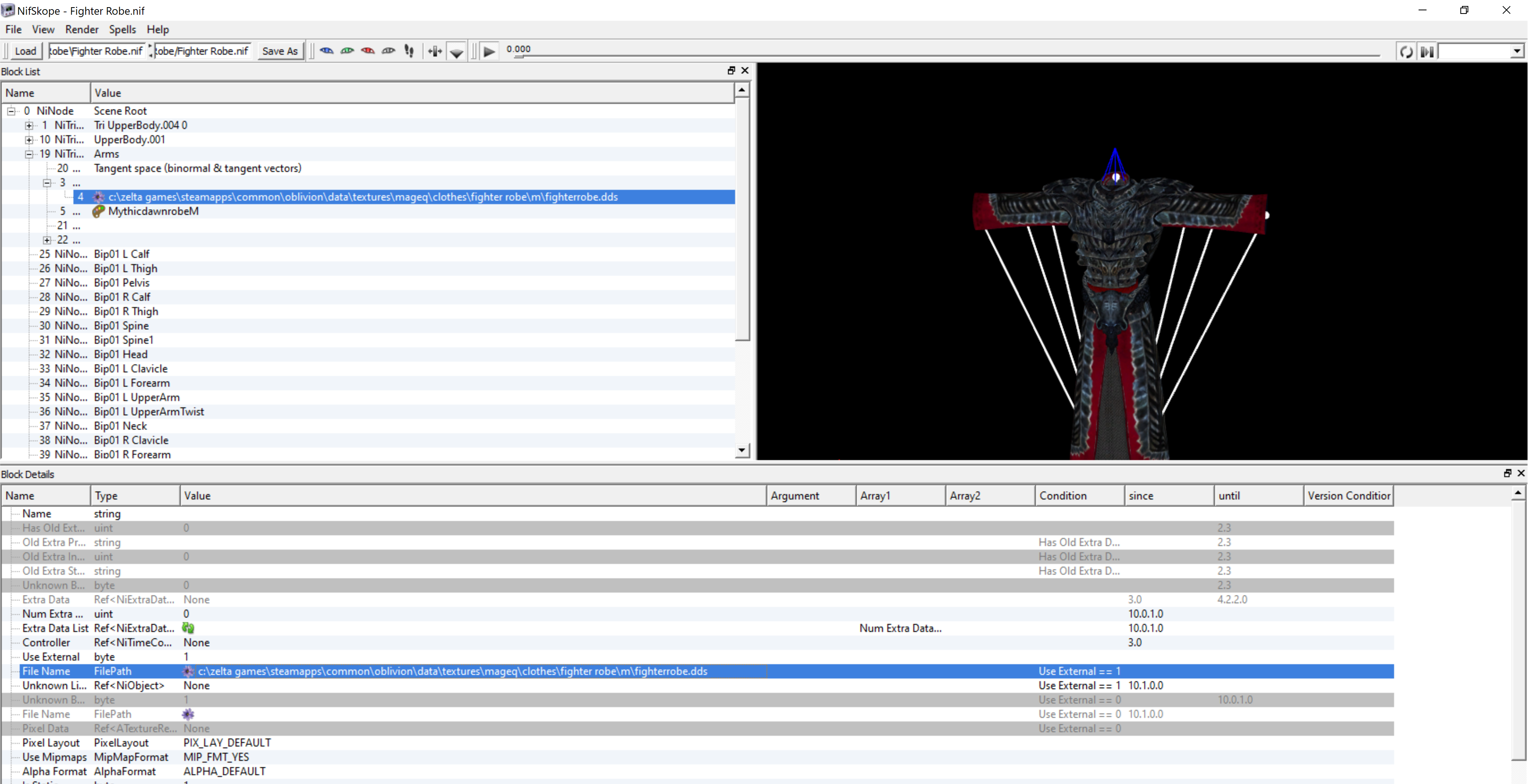Select the footprints walk view icon
The height and width of the screenshot is (784, 1528).
[409, 51]
